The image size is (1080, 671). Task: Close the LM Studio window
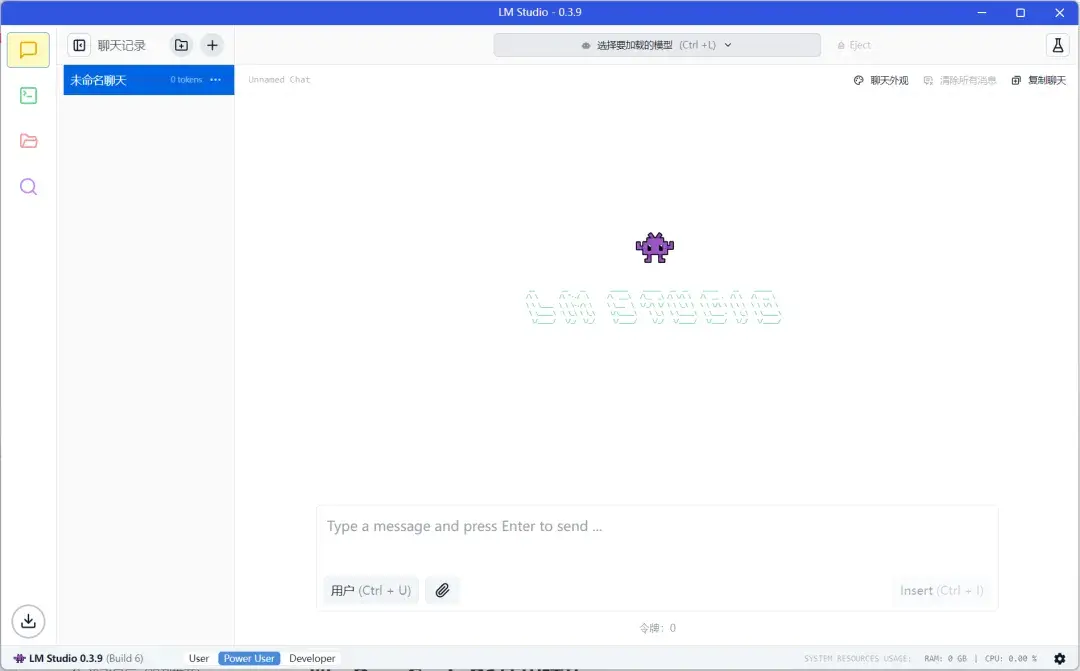tap(1059, 12)
